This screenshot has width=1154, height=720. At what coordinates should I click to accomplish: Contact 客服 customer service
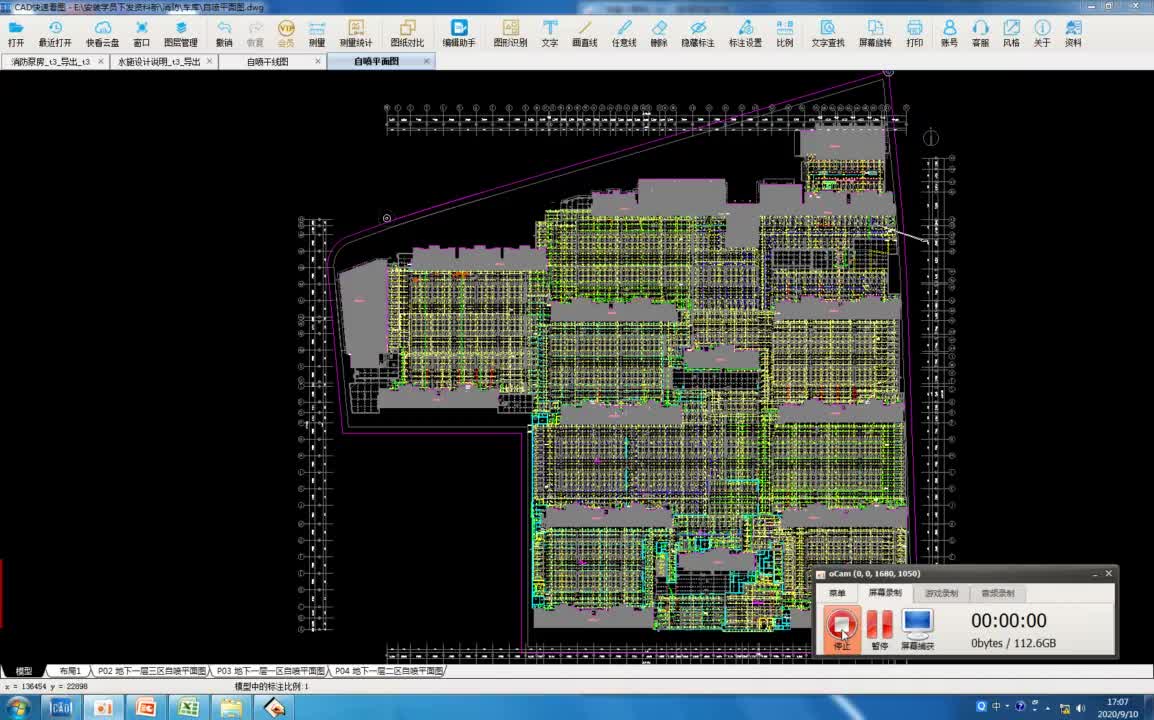(980, 34)
